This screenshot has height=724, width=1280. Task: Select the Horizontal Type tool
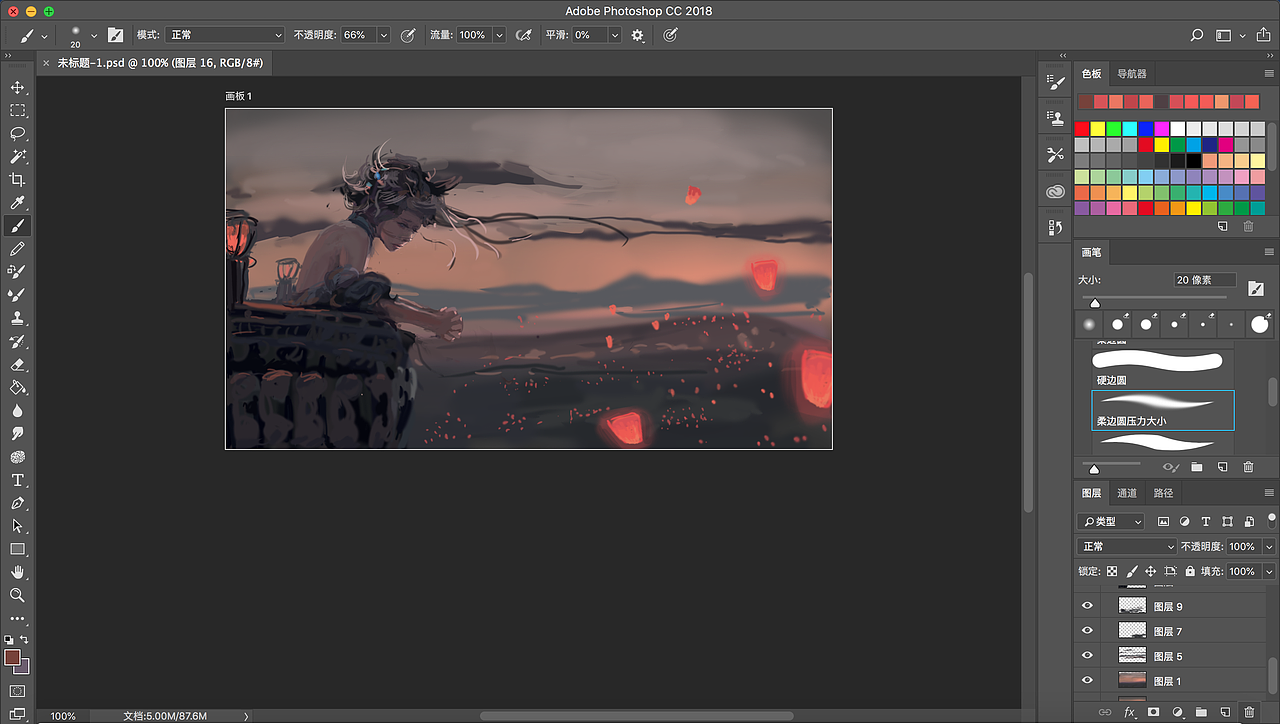pos(17,480)
